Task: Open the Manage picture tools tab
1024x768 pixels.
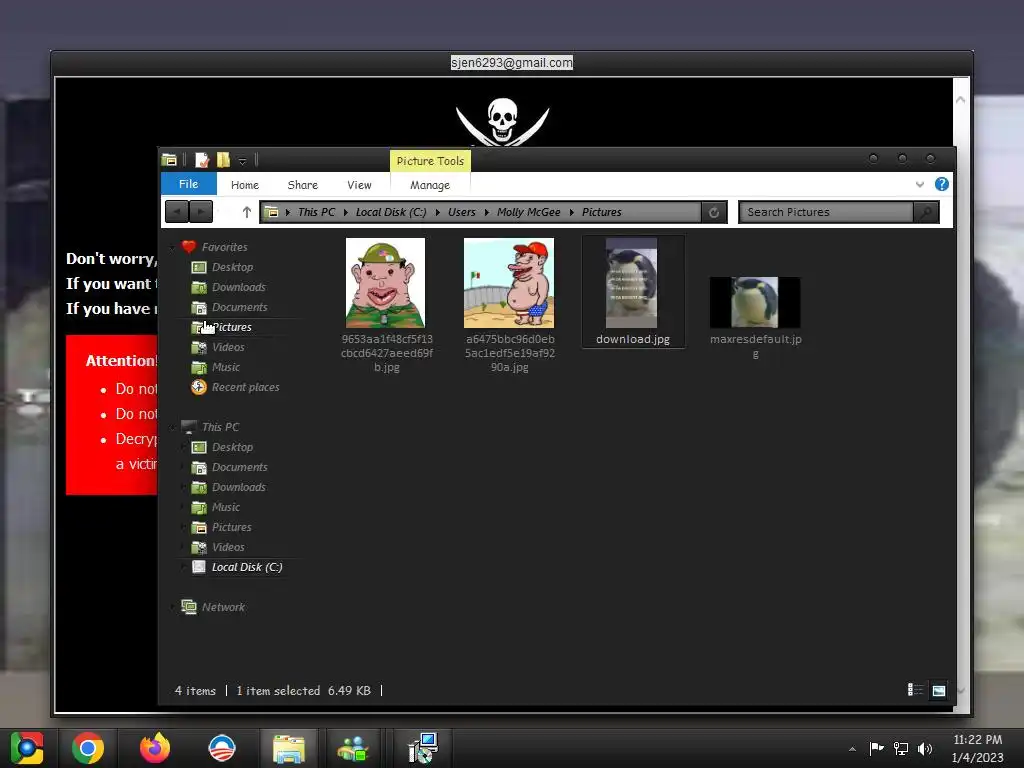Action: click(x=430, y=185)
